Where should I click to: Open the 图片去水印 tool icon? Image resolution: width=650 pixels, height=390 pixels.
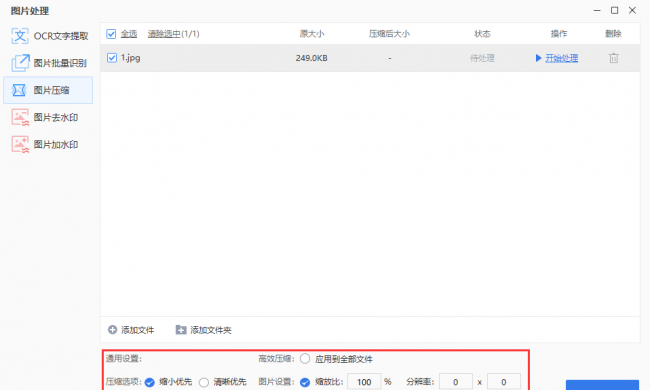click(x=20, y=117)
